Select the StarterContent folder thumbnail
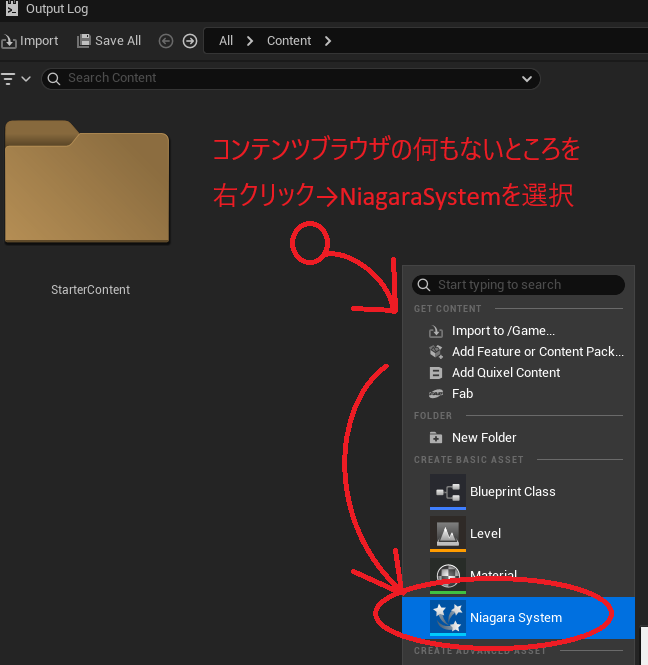Screen dimensions: 648x665 coord(87,182)
